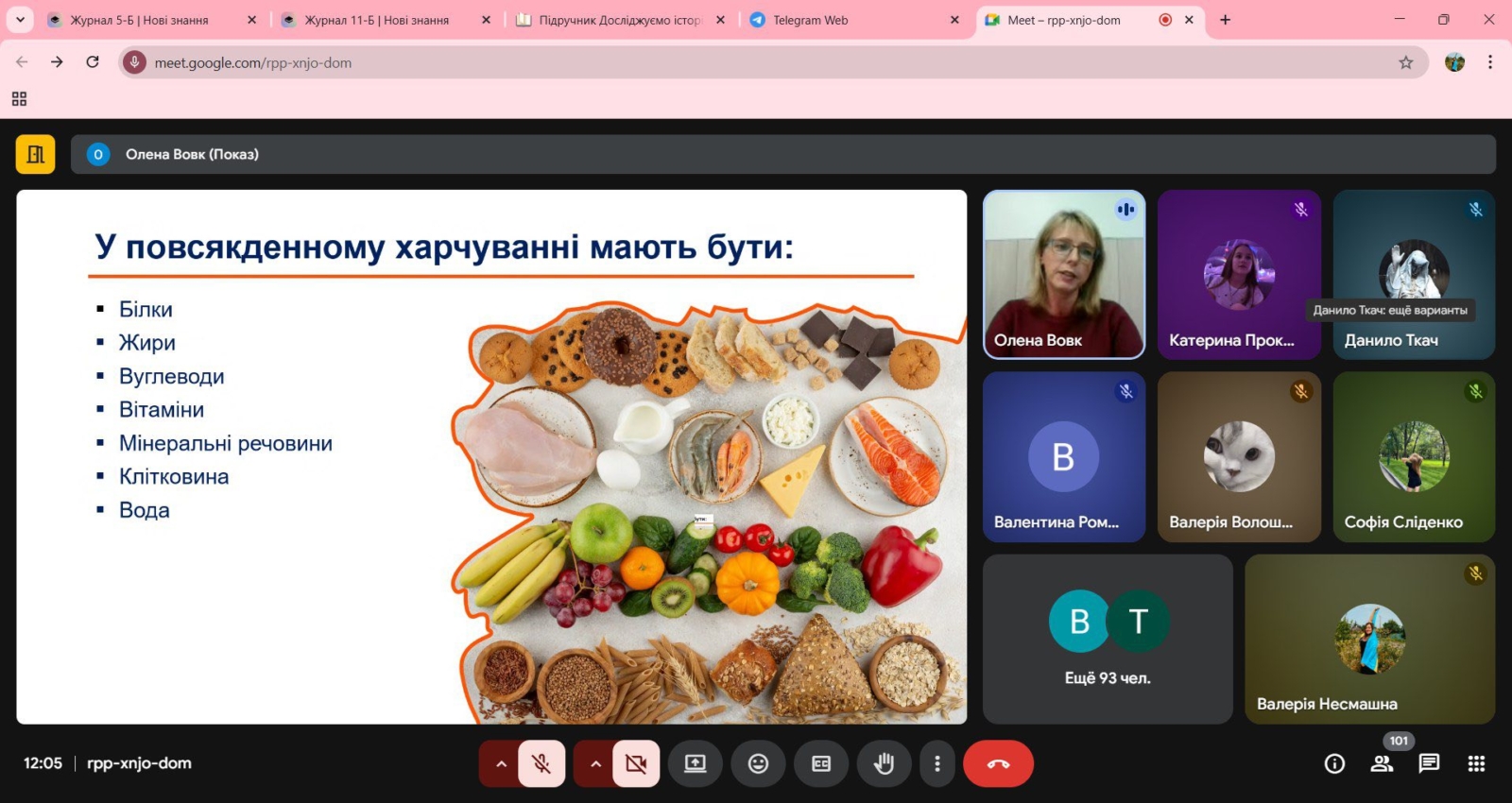Viewport: 1512px width, 803px height.
Task: Click the "Ещё 93 чел." tile
Action: pyautogui.click(x=1108, y=639)
